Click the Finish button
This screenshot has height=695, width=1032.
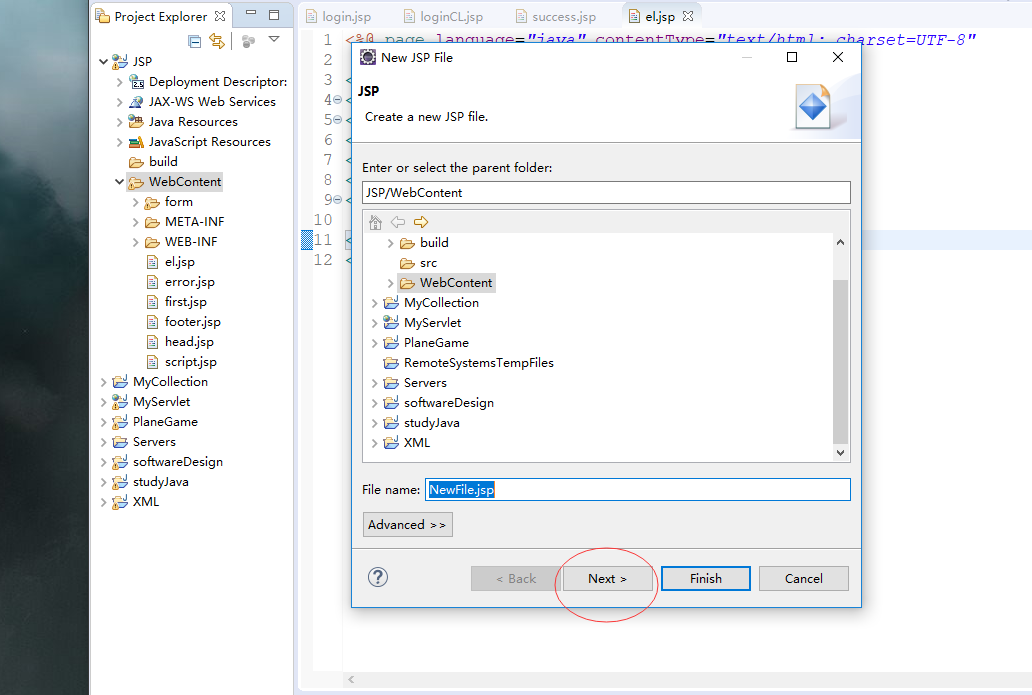pyautogui.click(x=706, y=579)
